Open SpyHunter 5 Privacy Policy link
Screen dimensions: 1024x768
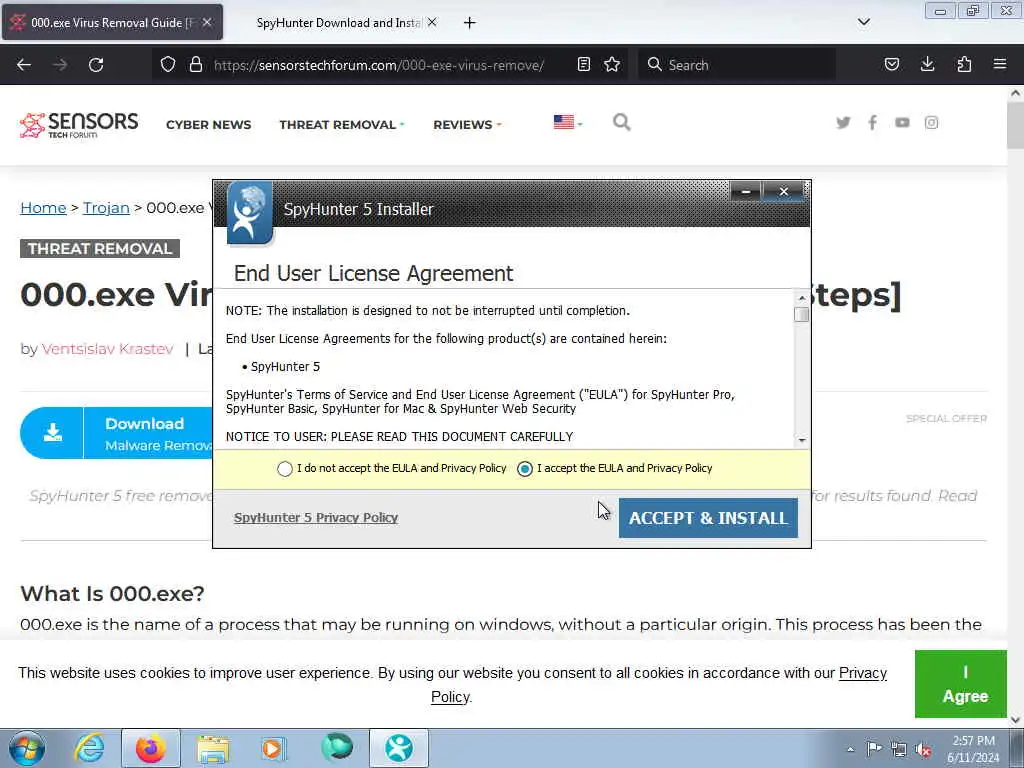(316, 517)
